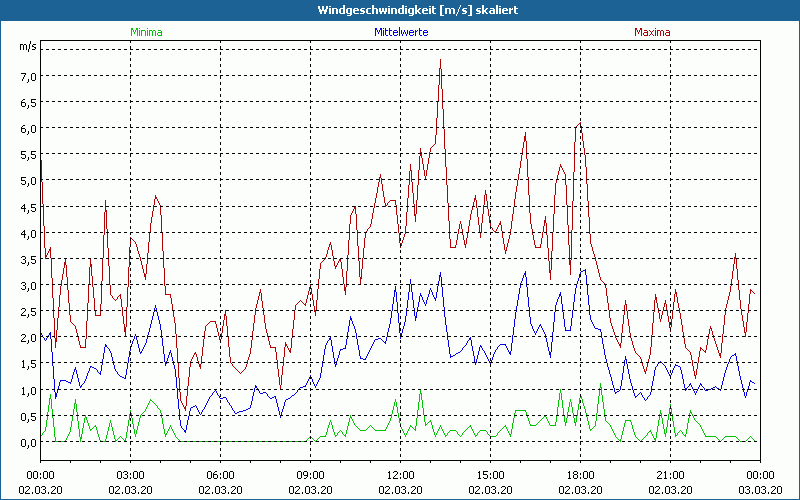This screenshot has width=800, height=500.
Task: Click the 4,0 y-axis value
Action: (29, 234)
